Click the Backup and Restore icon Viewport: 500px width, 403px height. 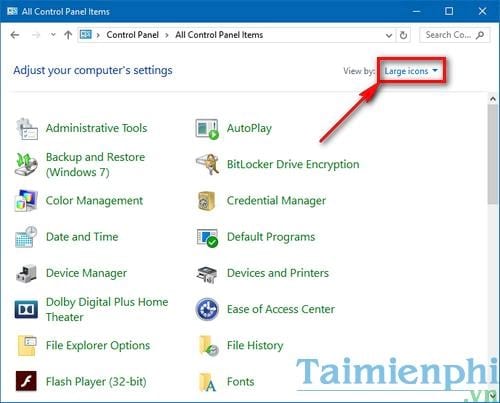[26, 164]
